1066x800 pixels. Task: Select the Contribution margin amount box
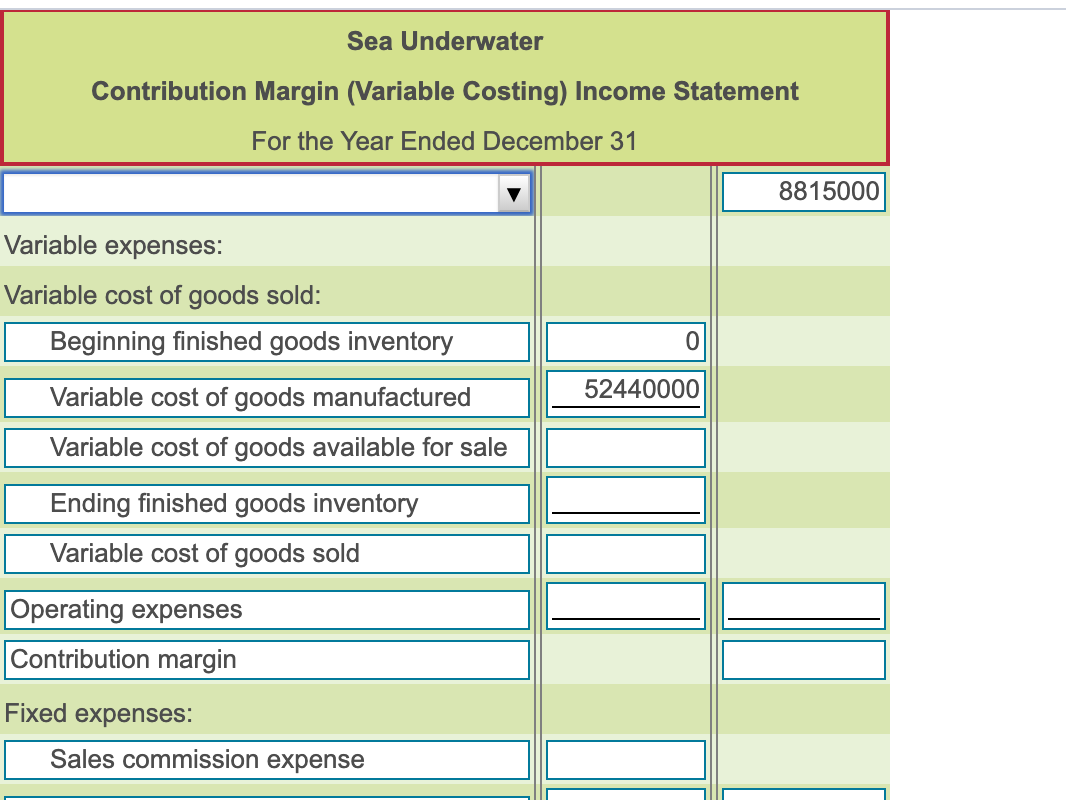click(x=803, y=659)
